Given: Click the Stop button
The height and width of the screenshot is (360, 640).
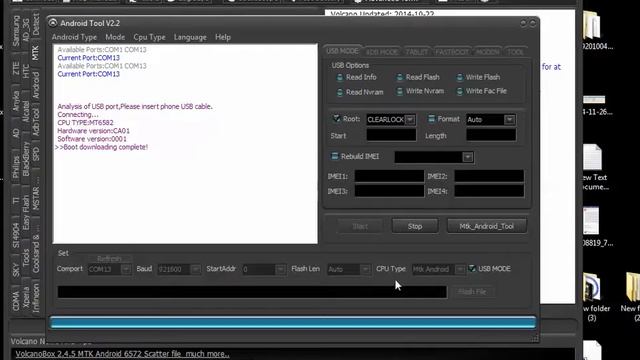Looking at the screenshot, I should (x=415, y=226).
